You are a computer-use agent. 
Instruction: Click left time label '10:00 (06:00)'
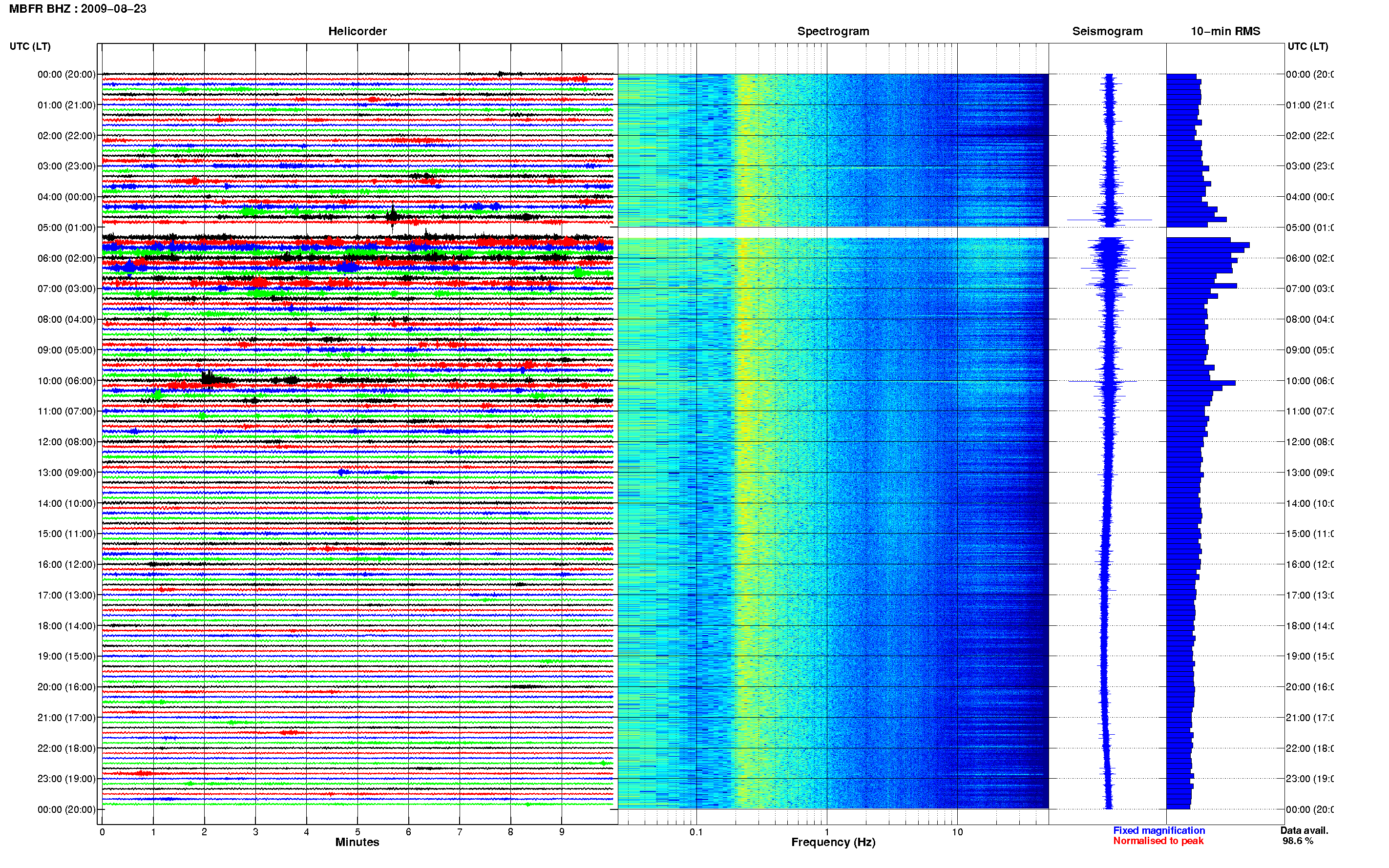coord(66,381)
